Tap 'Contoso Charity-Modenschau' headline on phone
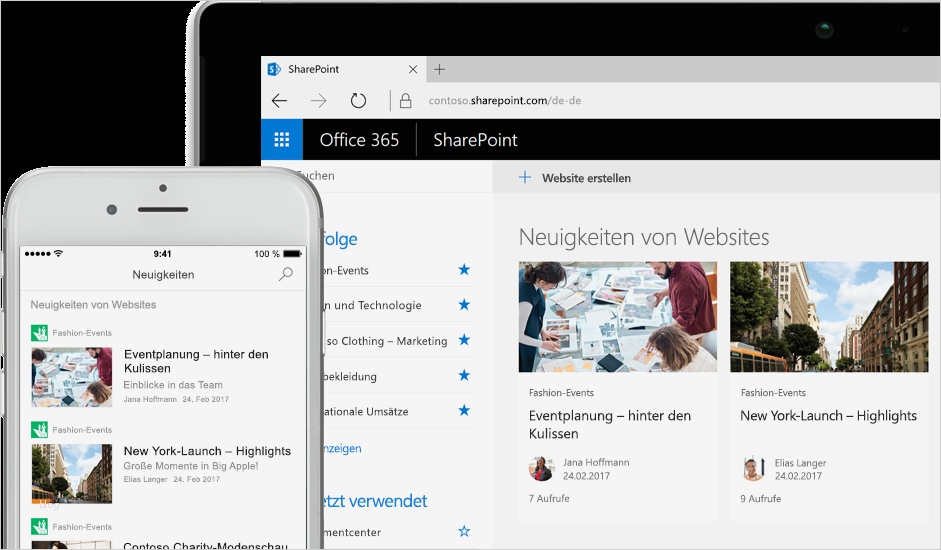The width and height of the screenshot is (941, 550). [206, 545]
